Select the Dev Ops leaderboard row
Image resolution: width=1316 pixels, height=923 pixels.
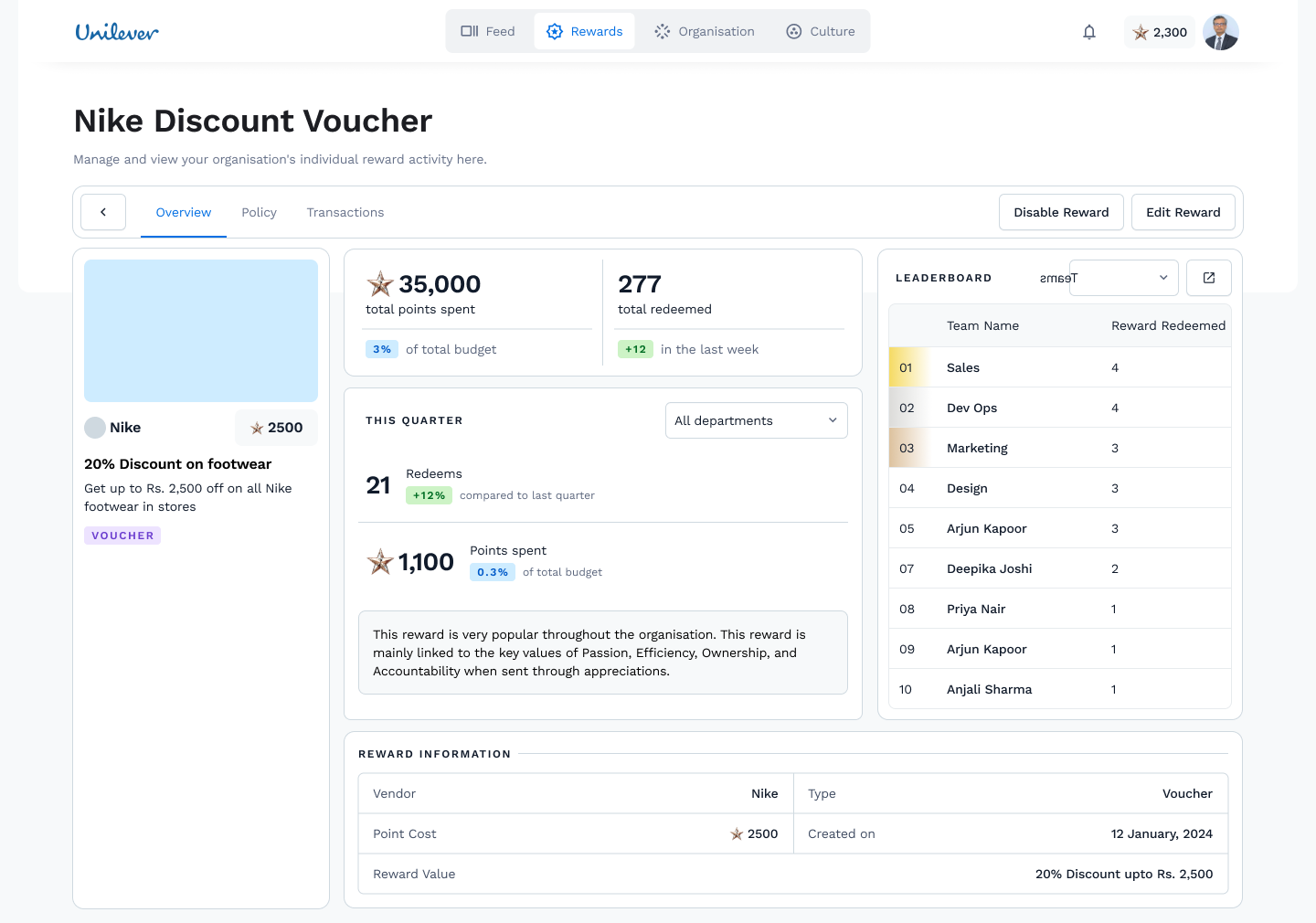[x=1060, y=408]
